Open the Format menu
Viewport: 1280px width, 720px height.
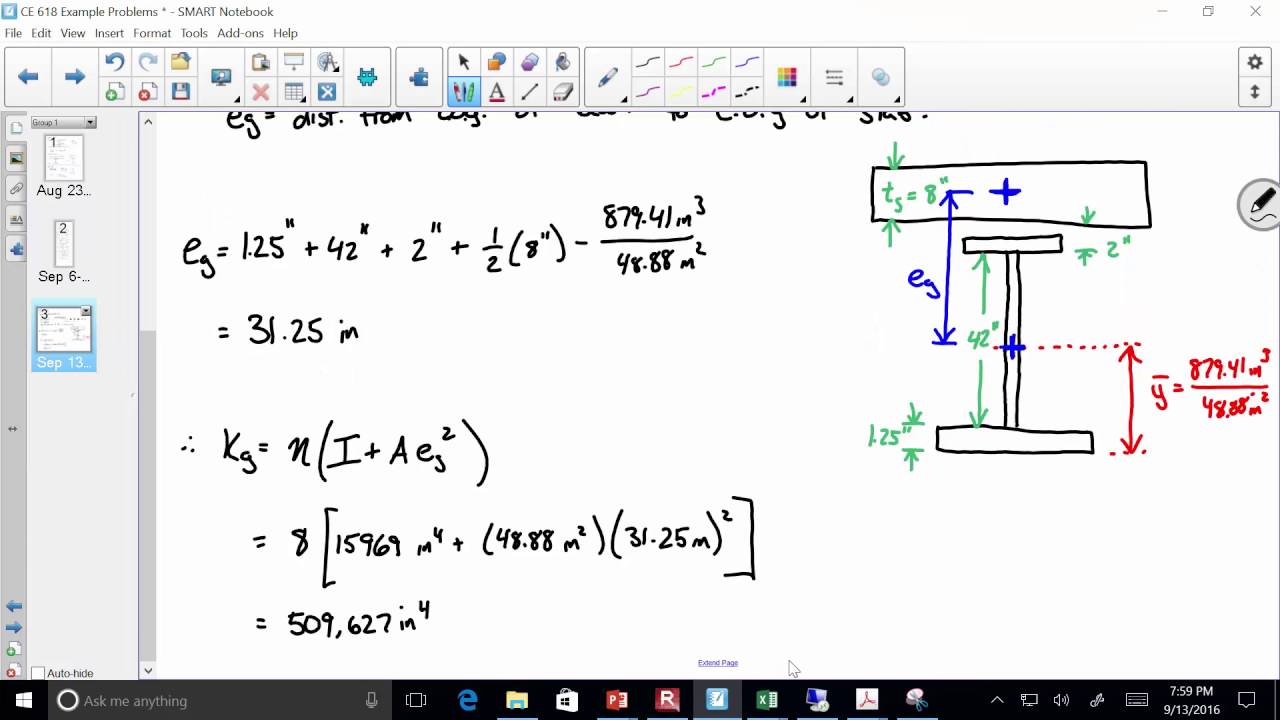[152, 33]
